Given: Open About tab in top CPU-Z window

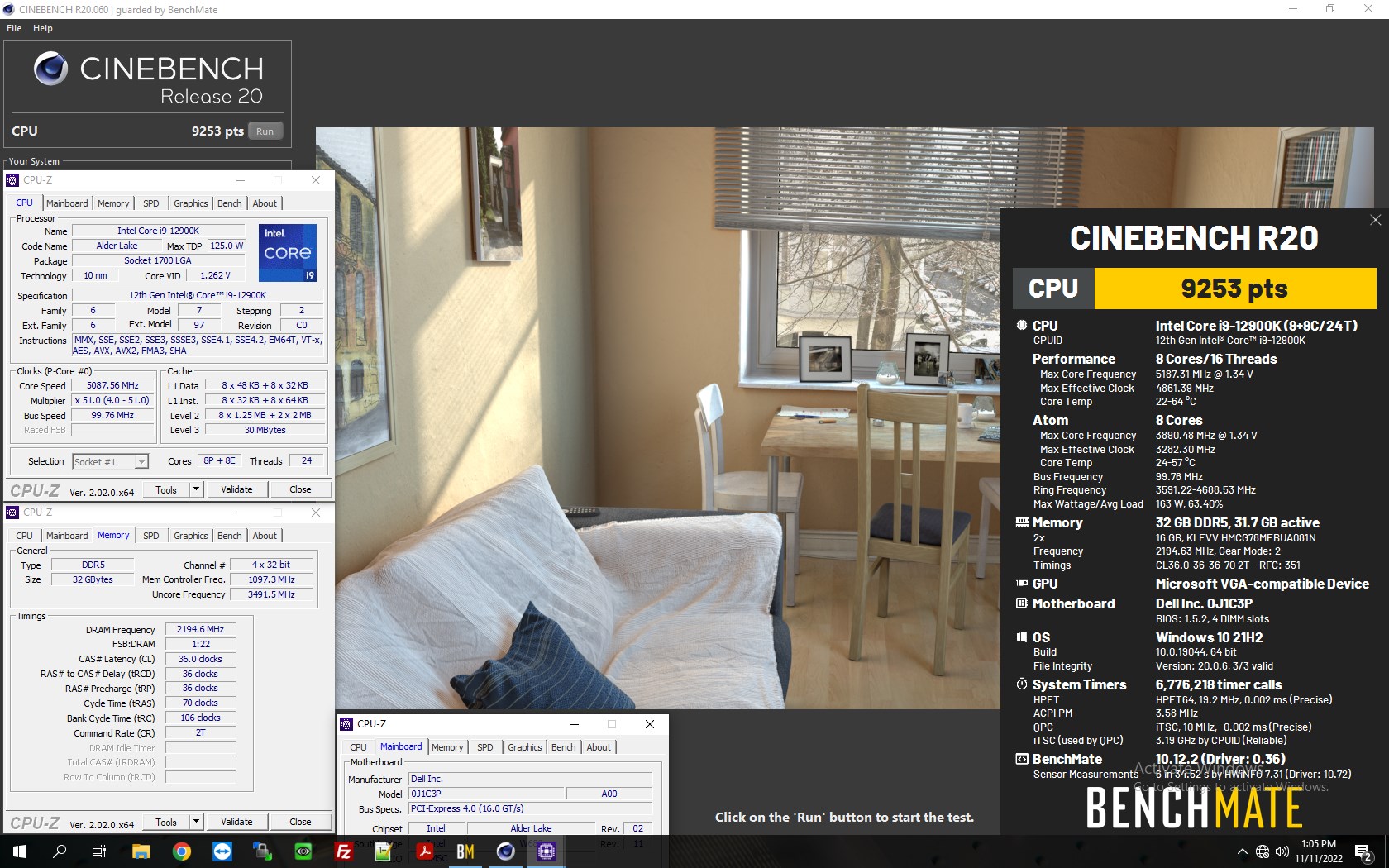Looking at the screenshot, I should click(265, 203).
